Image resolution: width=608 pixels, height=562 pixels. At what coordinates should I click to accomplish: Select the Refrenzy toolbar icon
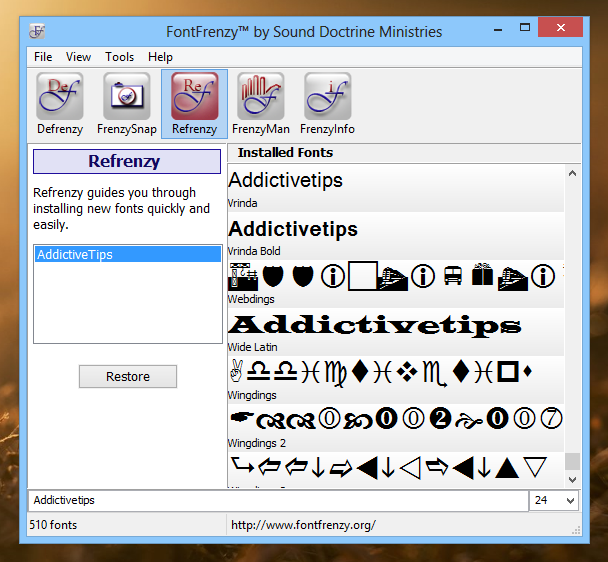[194, 104]
